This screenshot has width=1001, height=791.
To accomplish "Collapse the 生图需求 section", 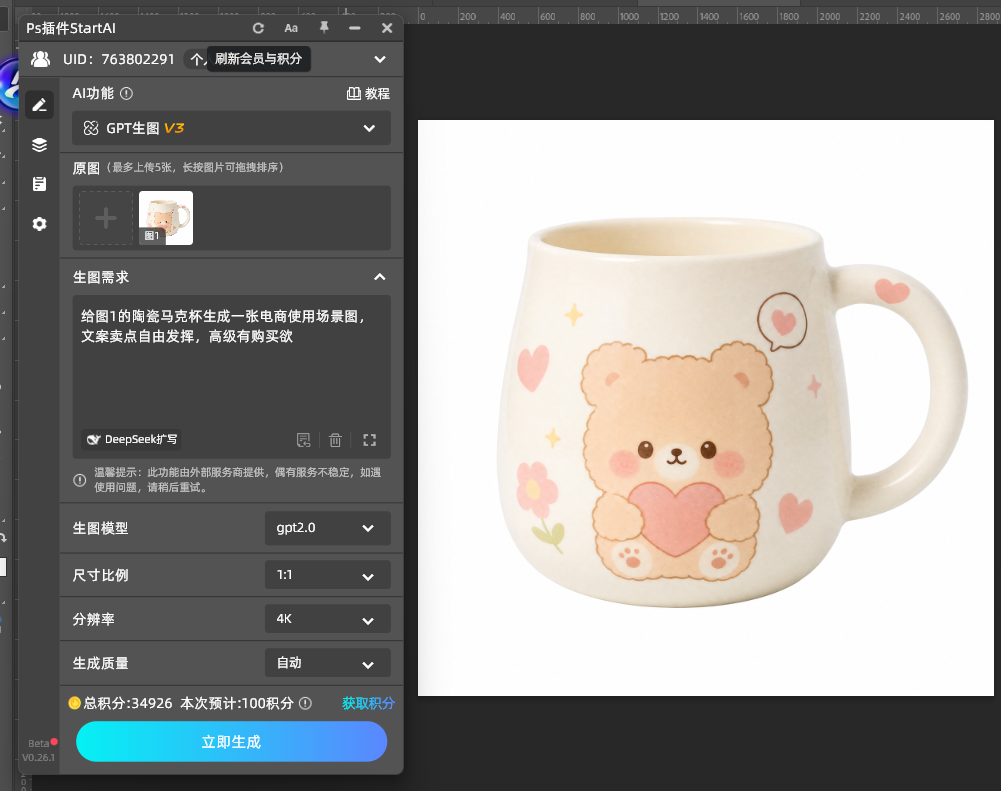I will point(379,277).
